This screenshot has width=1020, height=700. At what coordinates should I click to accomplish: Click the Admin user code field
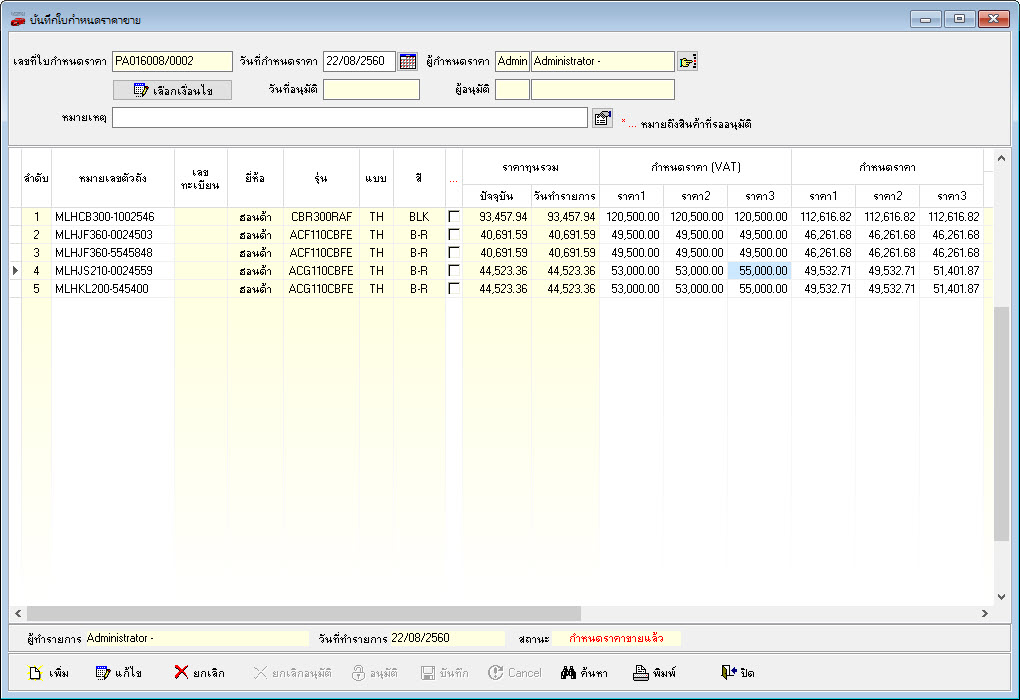(512, 61)
